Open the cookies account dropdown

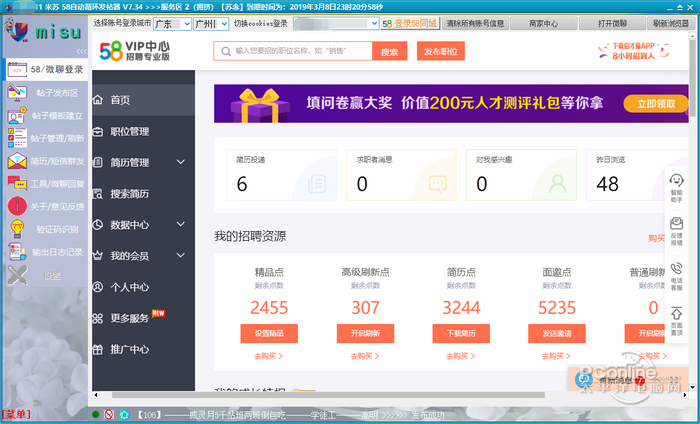336,24
